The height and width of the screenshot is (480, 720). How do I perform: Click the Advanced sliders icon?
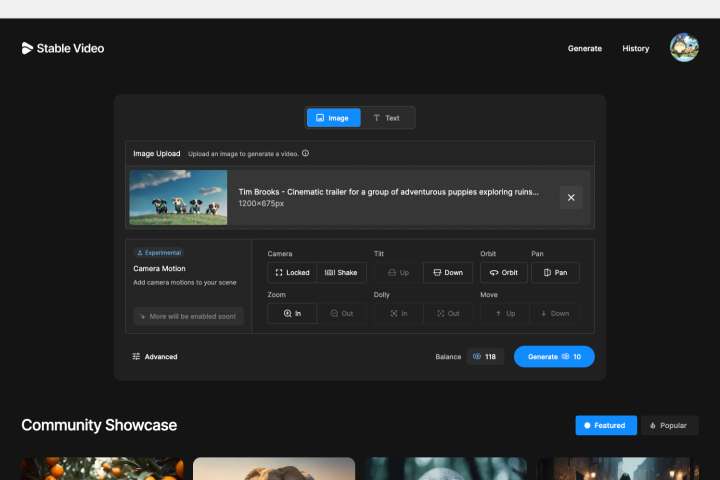coord(136,356)
